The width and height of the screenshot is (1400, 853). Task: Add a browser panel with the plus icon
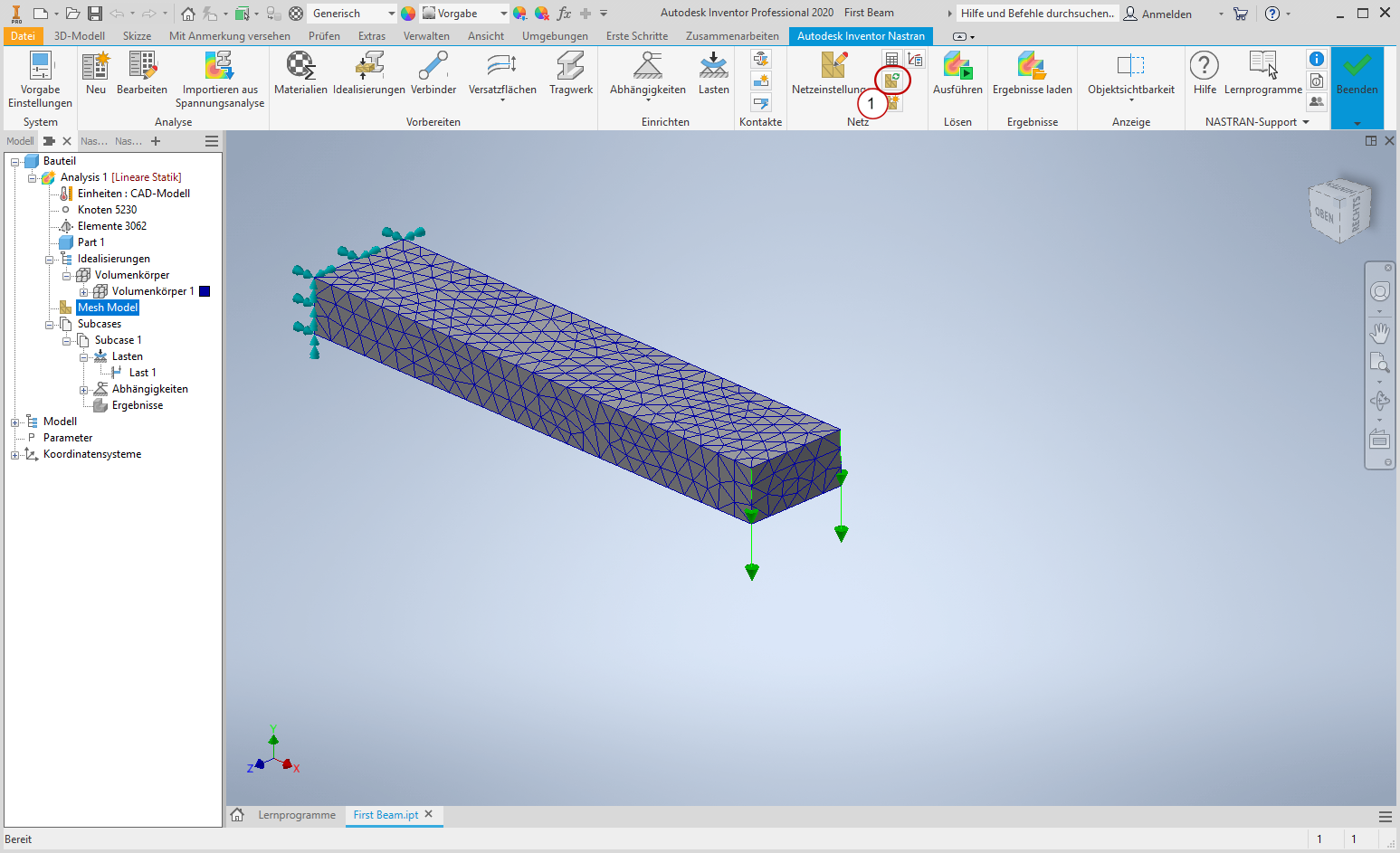click(x=156, y=141)
